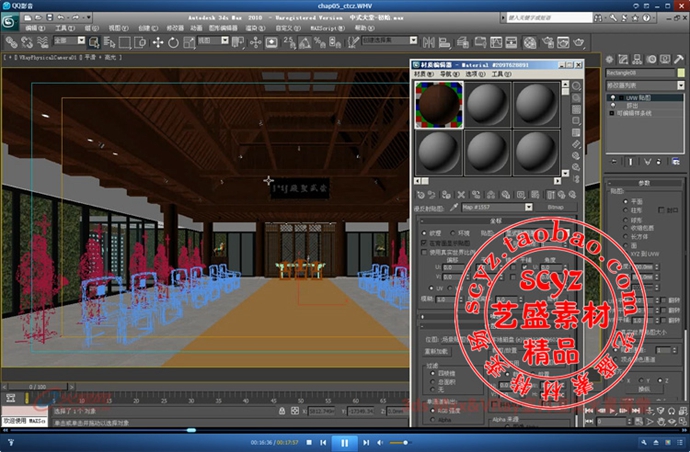Open the 导航 menu in material editor
Image resolution: width=690 pixels, height=452 pixels.
(x=449, y=74)
